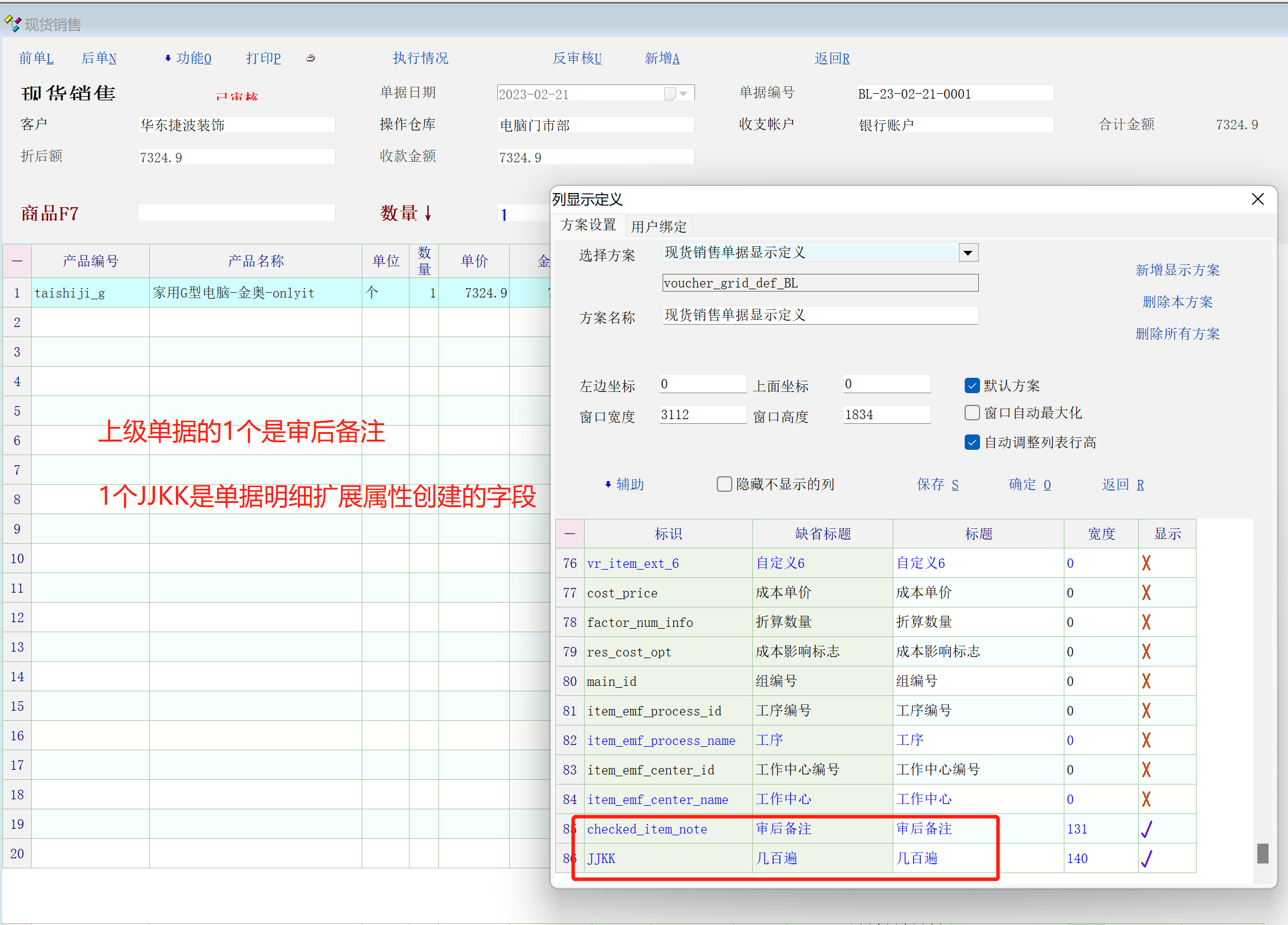1288x925 pixels.
Task: Click the checkmark in checked_item_note row
Action: point(1146,829)
